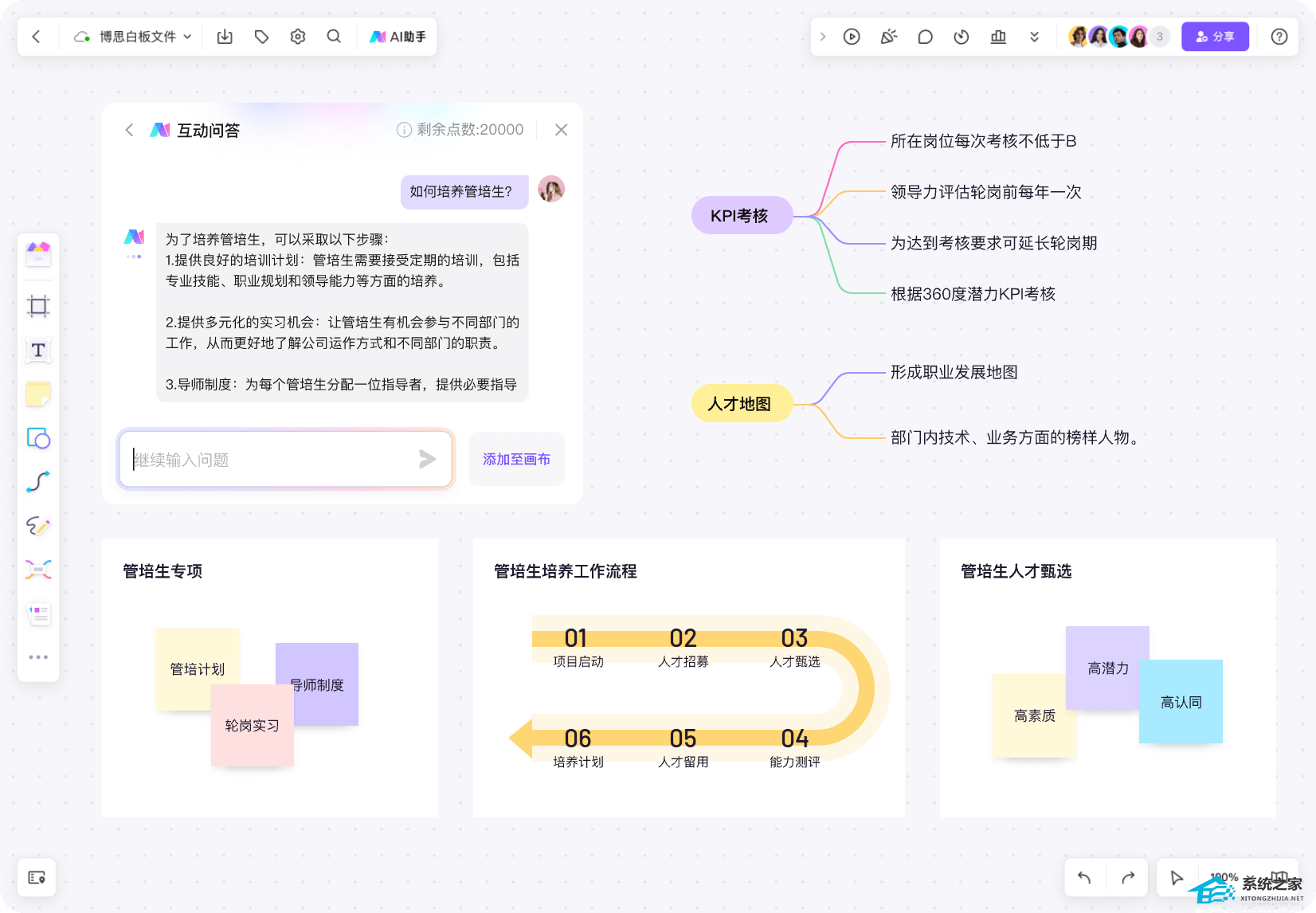The width and height of the screenshot is (1316, 913).
Task: Open the frame list icon at bottom-left
Action: point(37,877)
